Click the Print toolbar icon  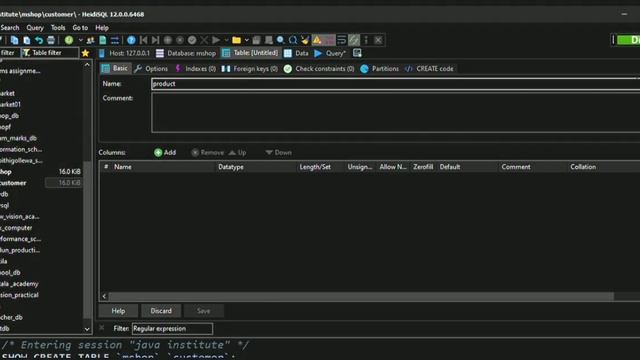(51, 40)
